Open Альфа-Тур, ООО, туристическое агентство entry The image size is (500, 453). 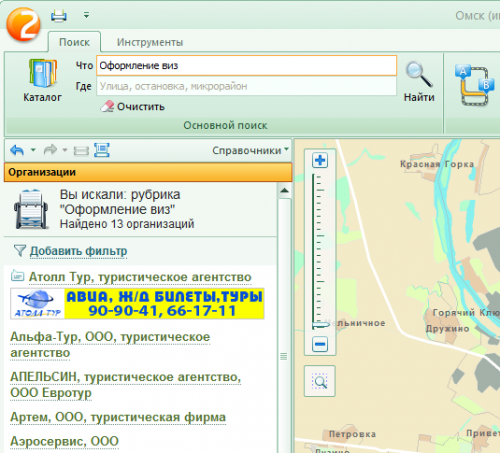(x=110, y=345)
